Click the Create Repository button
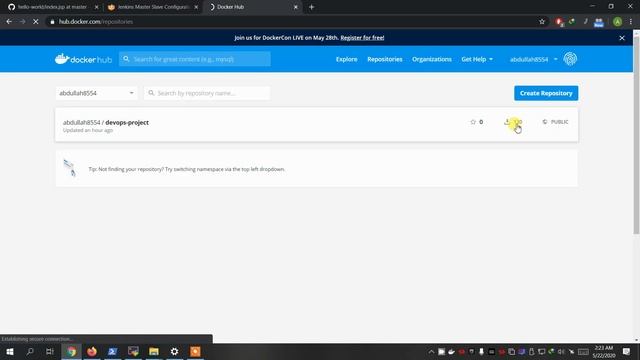 tap(546, 93)
